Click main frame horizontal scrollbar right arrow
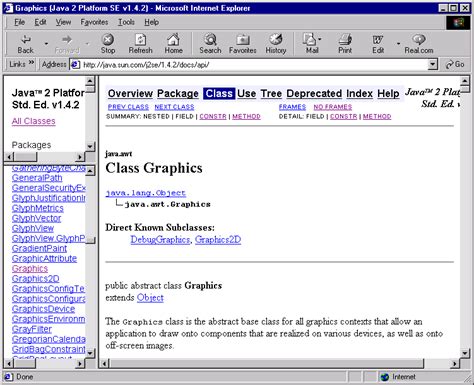This screenshot has height=385, width=474. pos(454,364)
